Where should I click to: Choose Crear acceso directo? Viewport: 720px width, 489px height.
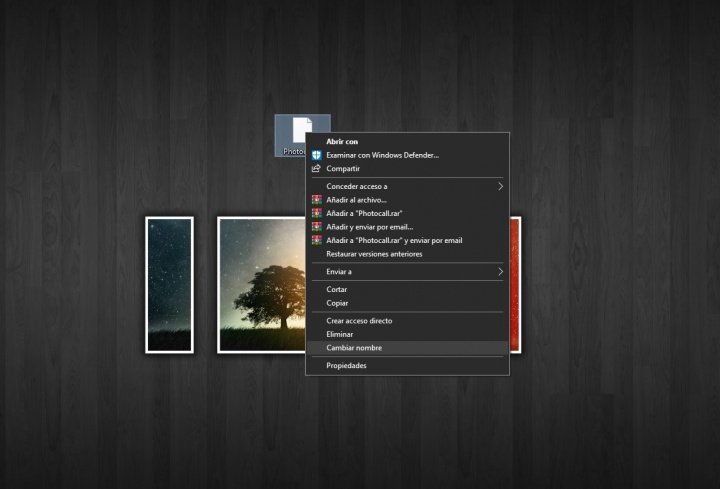pyautogui.click(x=407, y=321)
